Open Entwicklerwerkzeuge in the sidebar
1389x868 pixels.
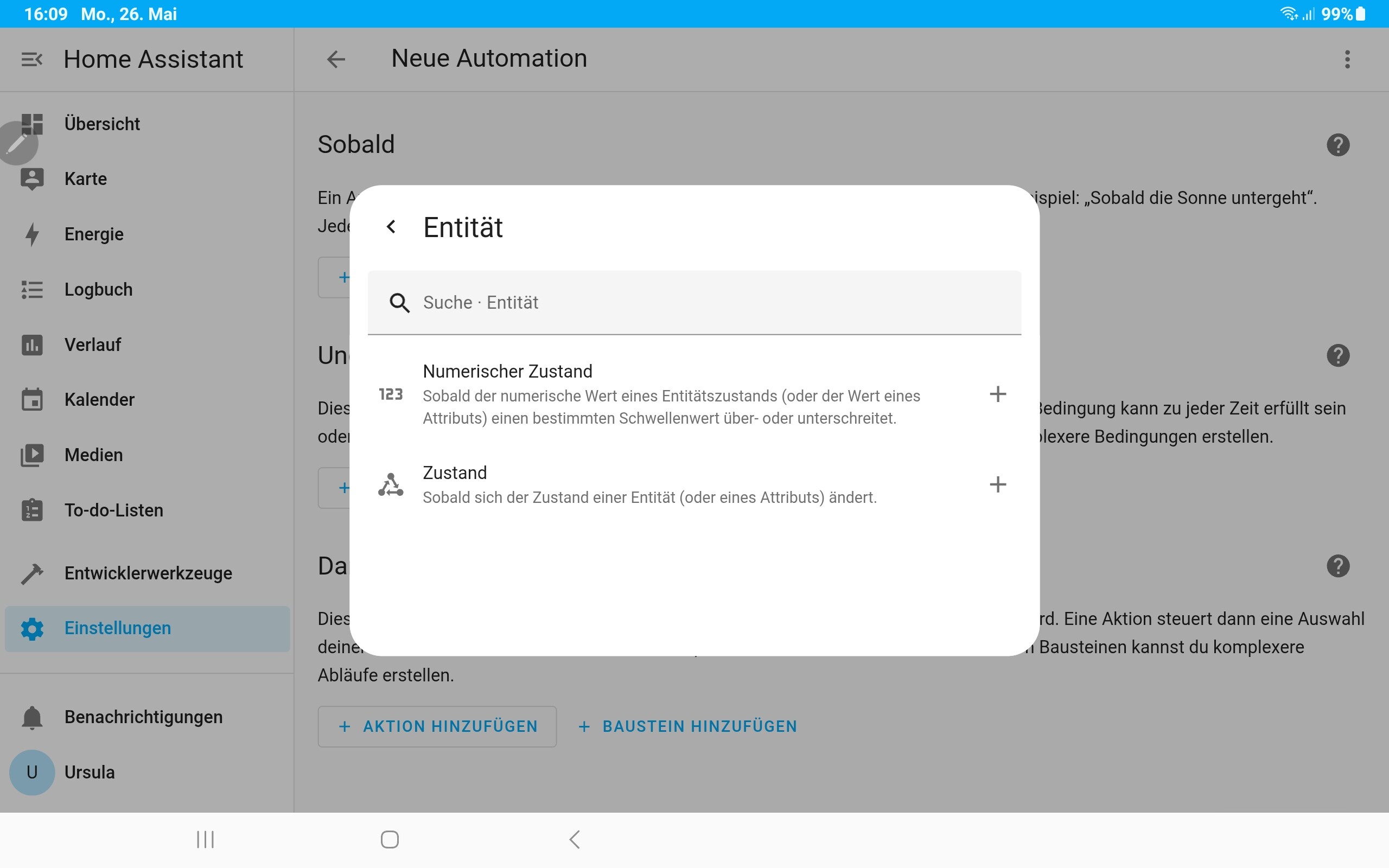(148, 573)
